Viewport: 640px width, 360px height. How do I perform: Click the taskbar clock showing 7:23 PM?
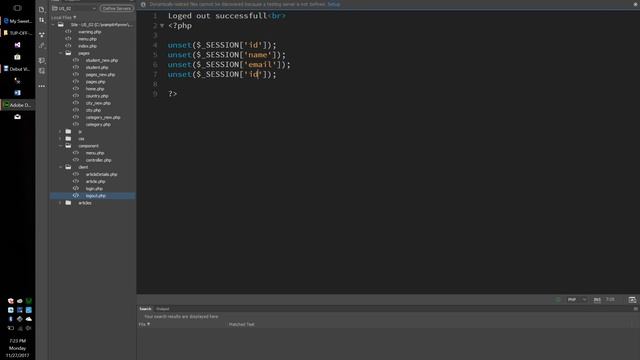tap(18, 340)
